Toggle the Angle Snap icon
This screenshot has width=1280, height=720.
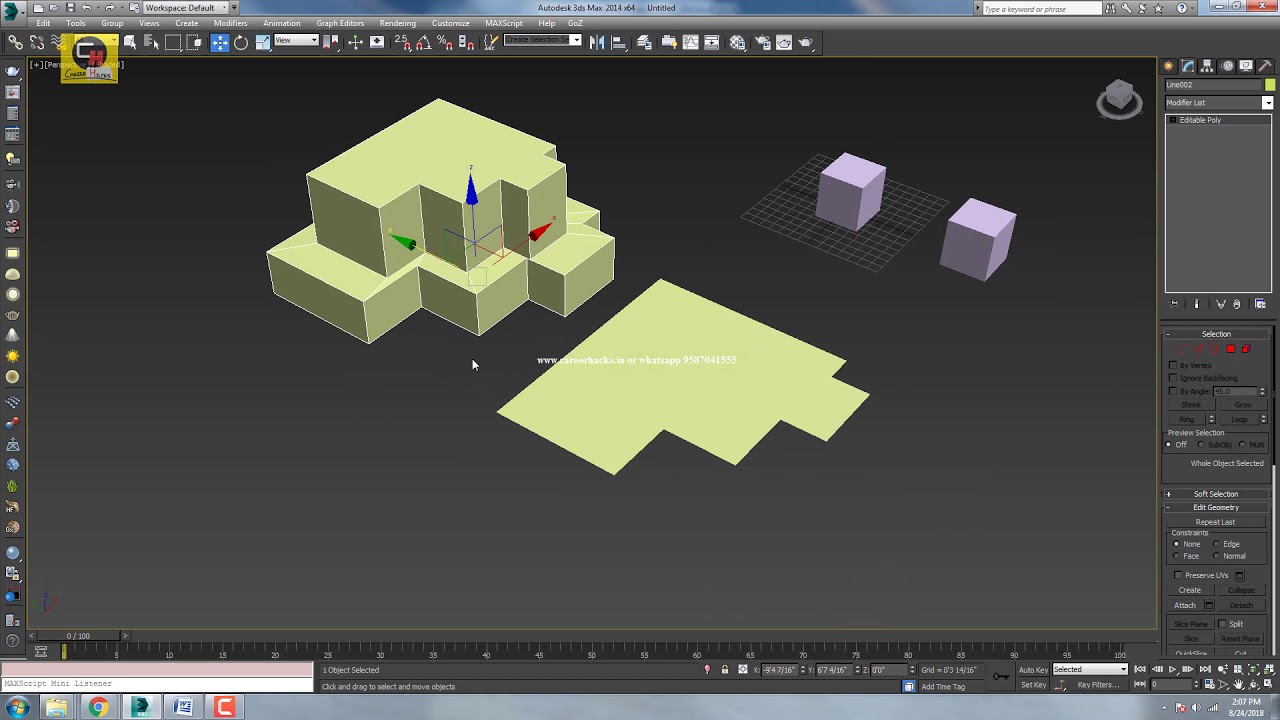[424, 42]
